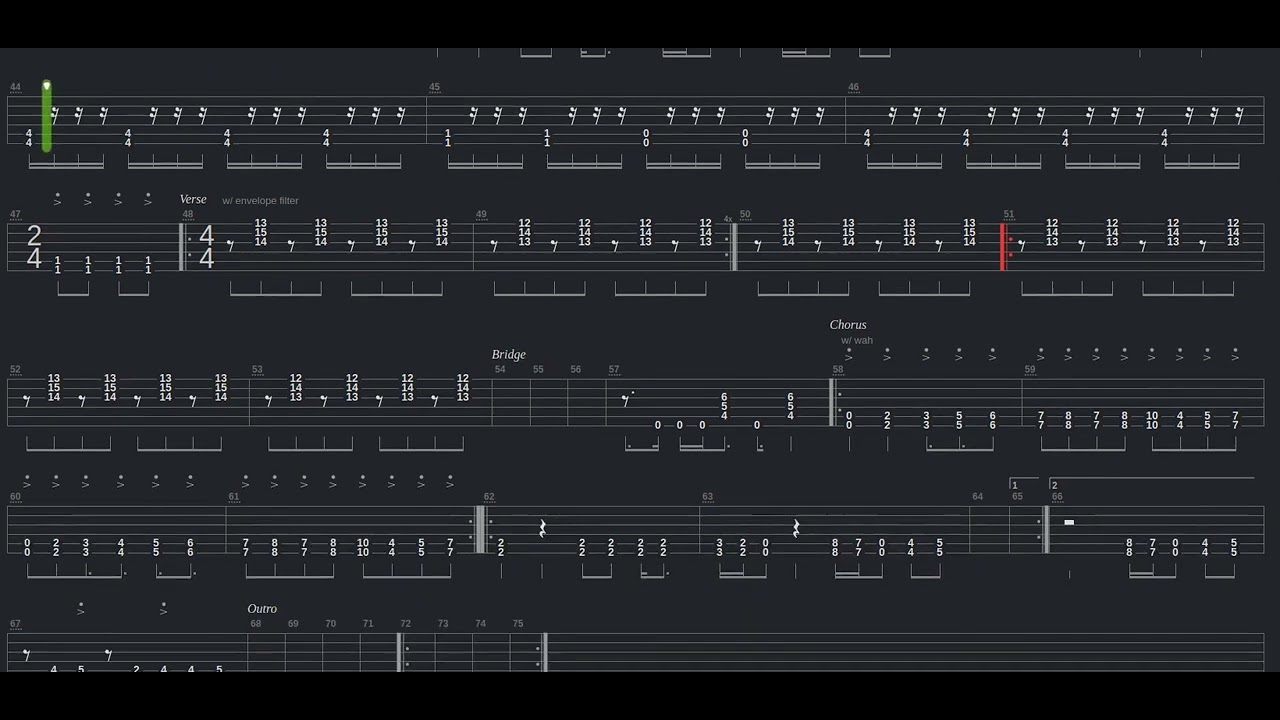Click the 2/4 time signature in measure 47

click(34, 247)
